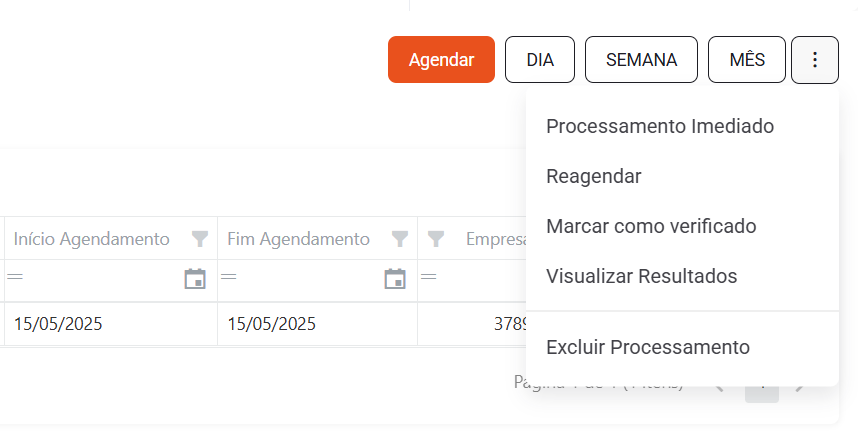Open filter funnel beside Empresa column header

436,239
